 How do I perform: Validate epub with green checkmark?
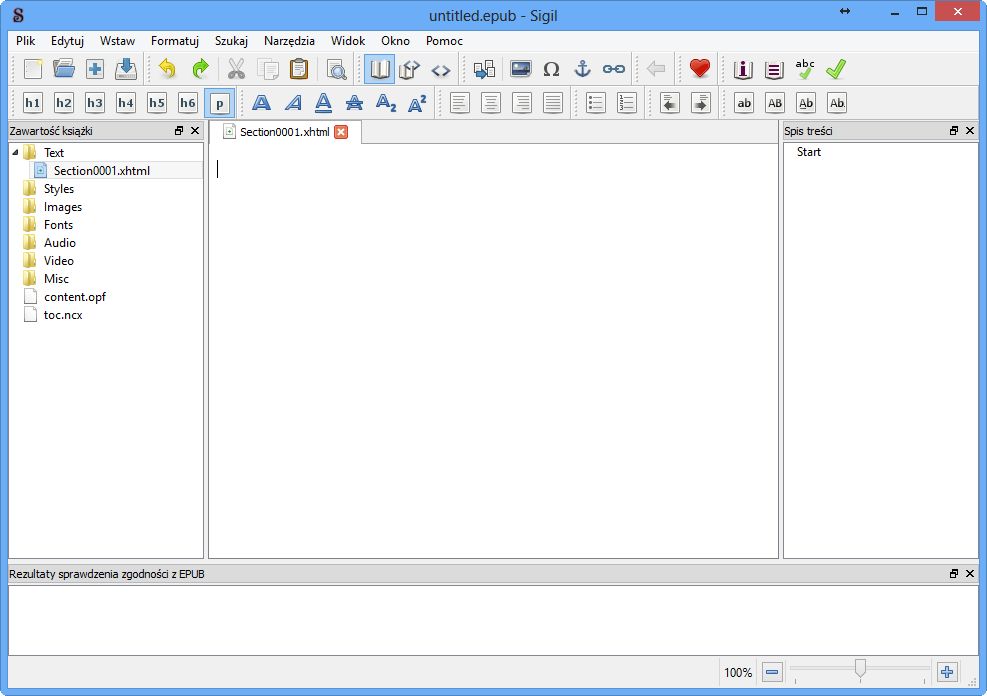tap(836, 69)
